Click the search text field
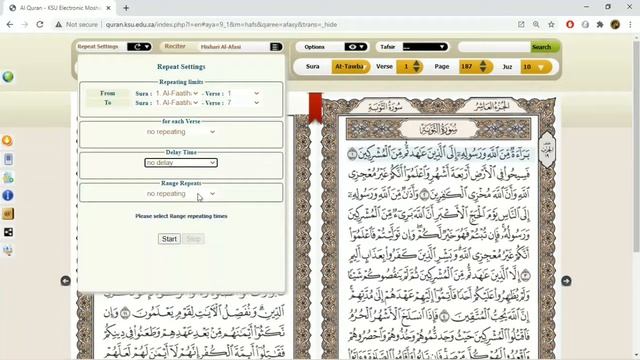640x360 pixels. (x=494, y=47)
